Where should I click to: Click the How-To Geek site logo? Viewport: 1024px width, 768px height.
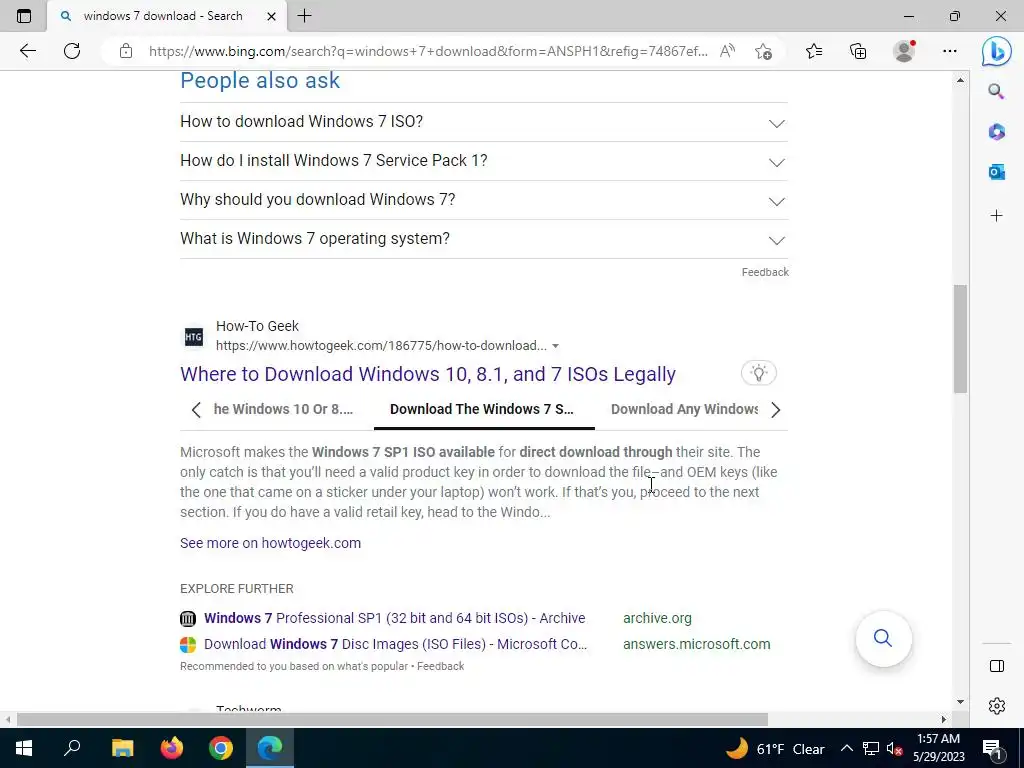[193, 337]
